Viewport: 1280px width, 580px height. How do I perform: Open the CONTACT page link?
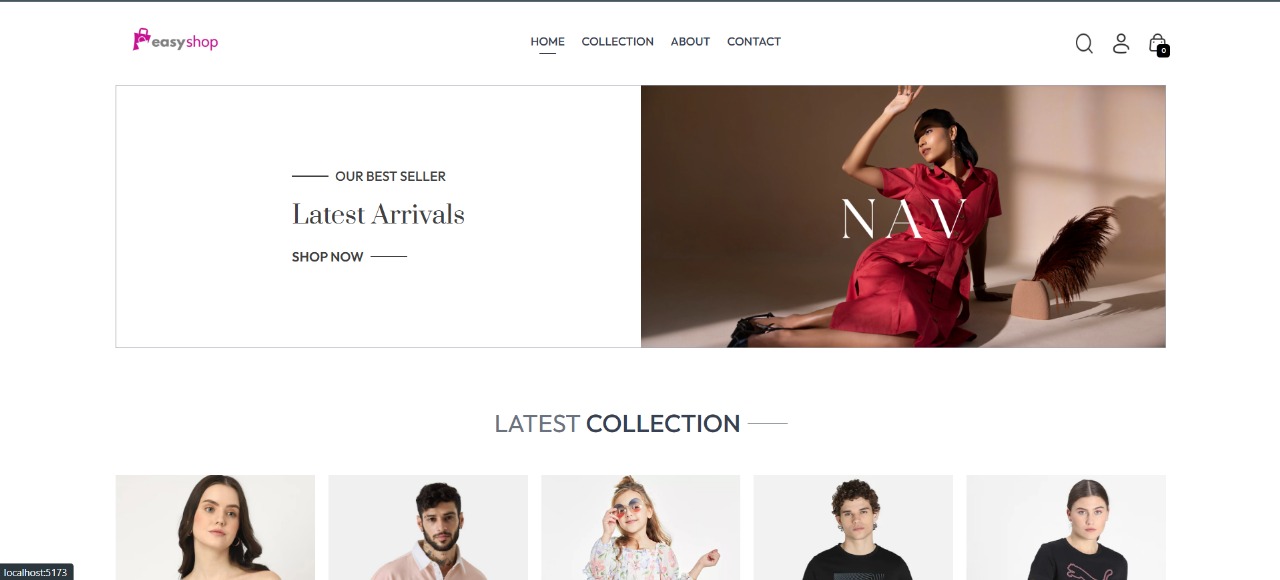pyautogui.click(x=754, y=41)
